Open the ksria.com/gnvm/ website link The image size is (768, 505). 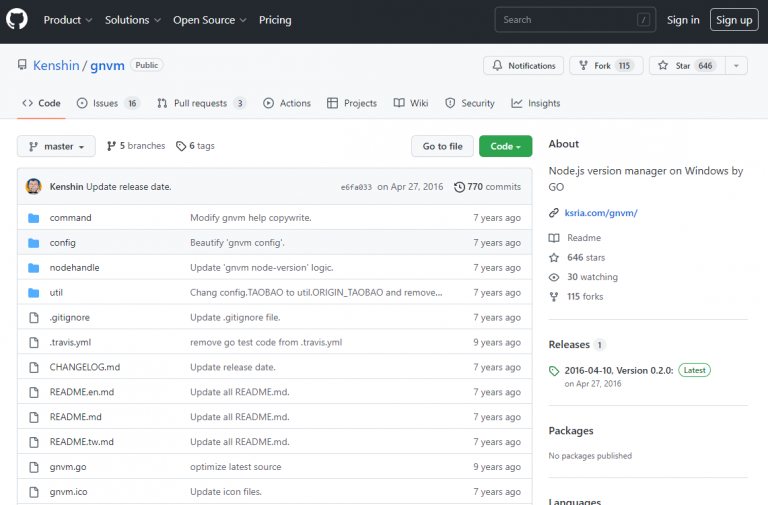601,213
